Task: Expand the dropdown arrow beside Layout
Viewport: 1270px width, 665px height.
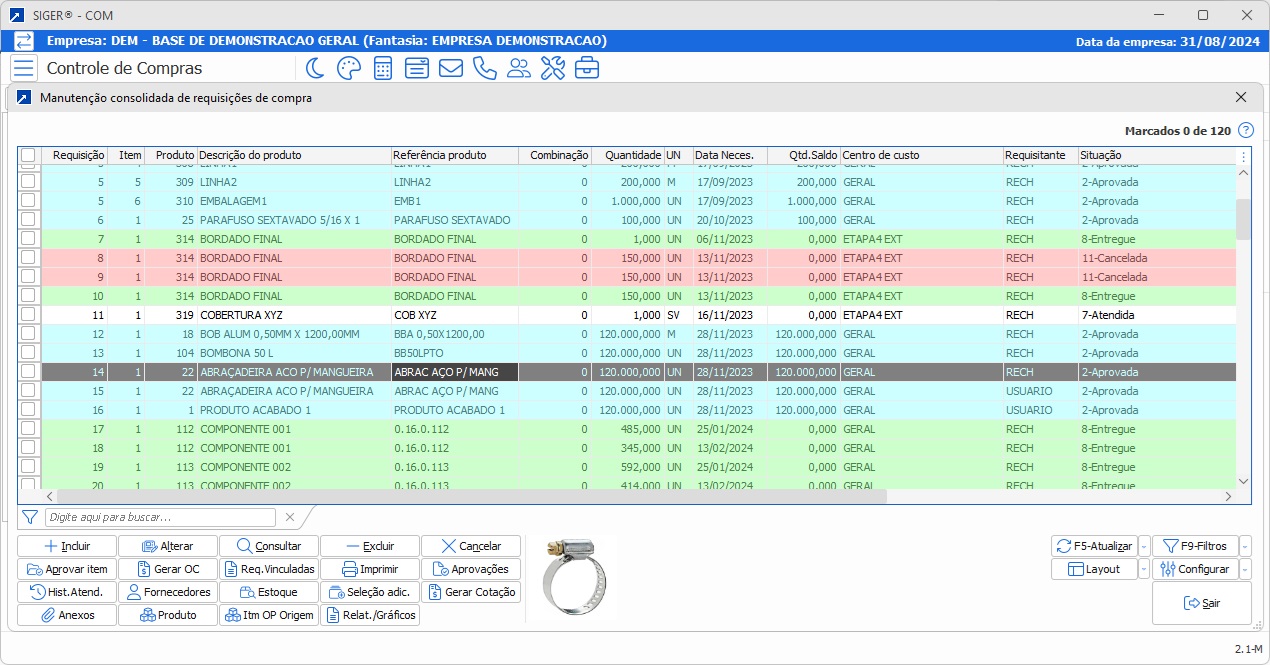Action: coord(1144,569)
